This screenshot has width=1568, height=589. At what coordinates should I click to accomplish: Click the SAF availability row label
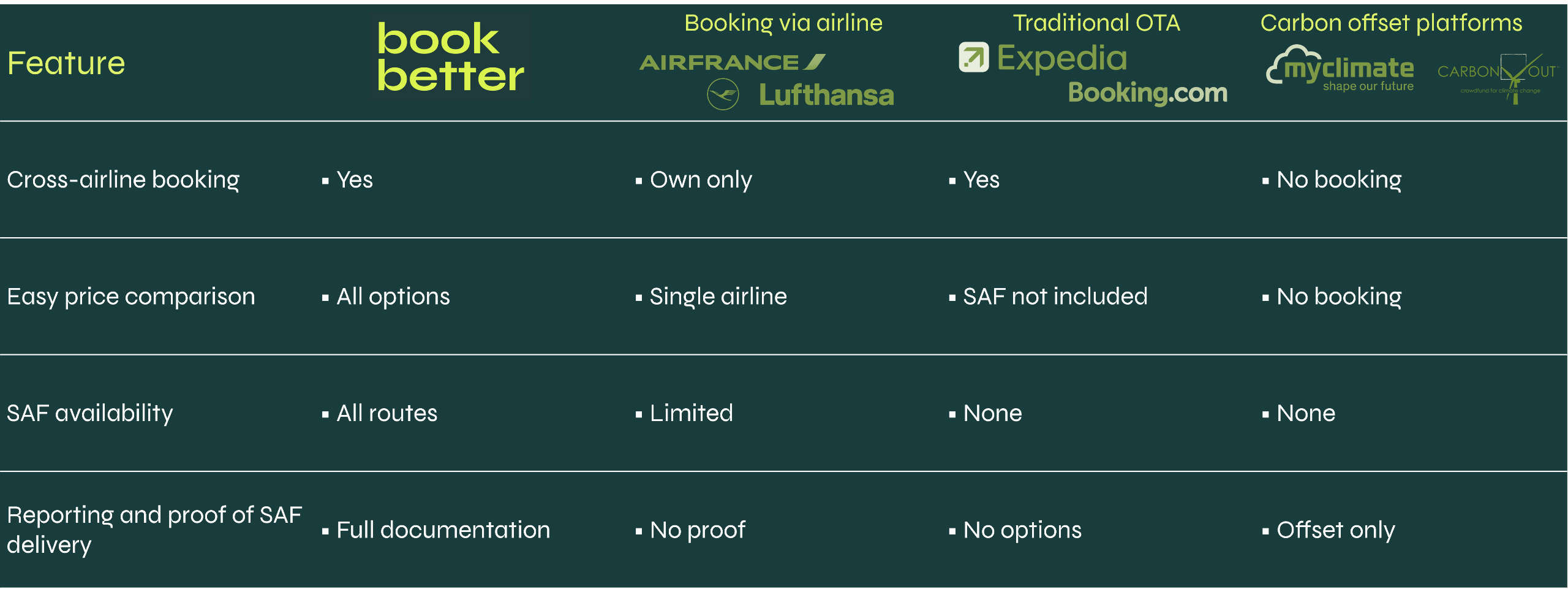[90, 413]
